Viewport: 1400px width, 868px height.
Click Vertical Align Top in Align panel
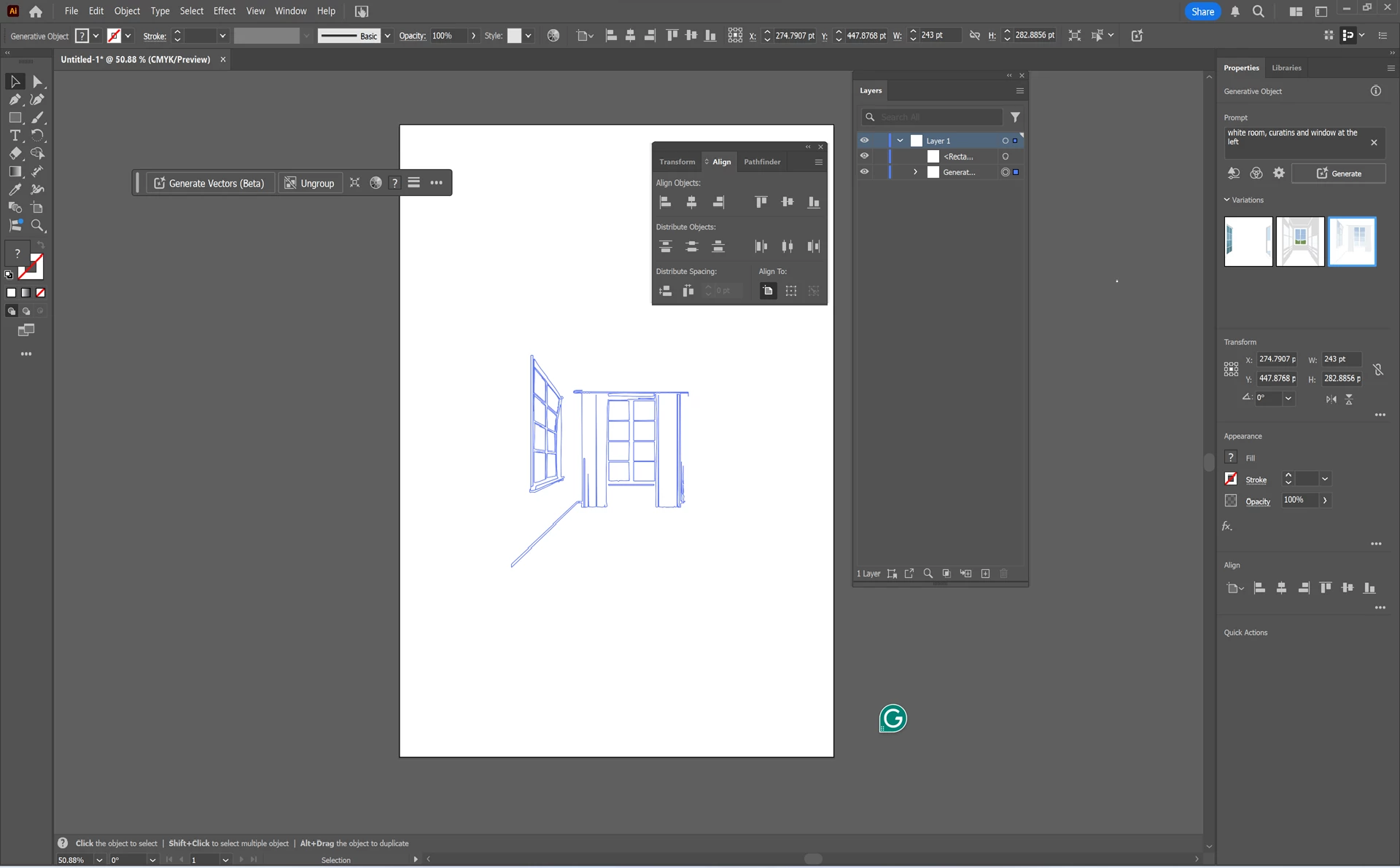point(761,202)
